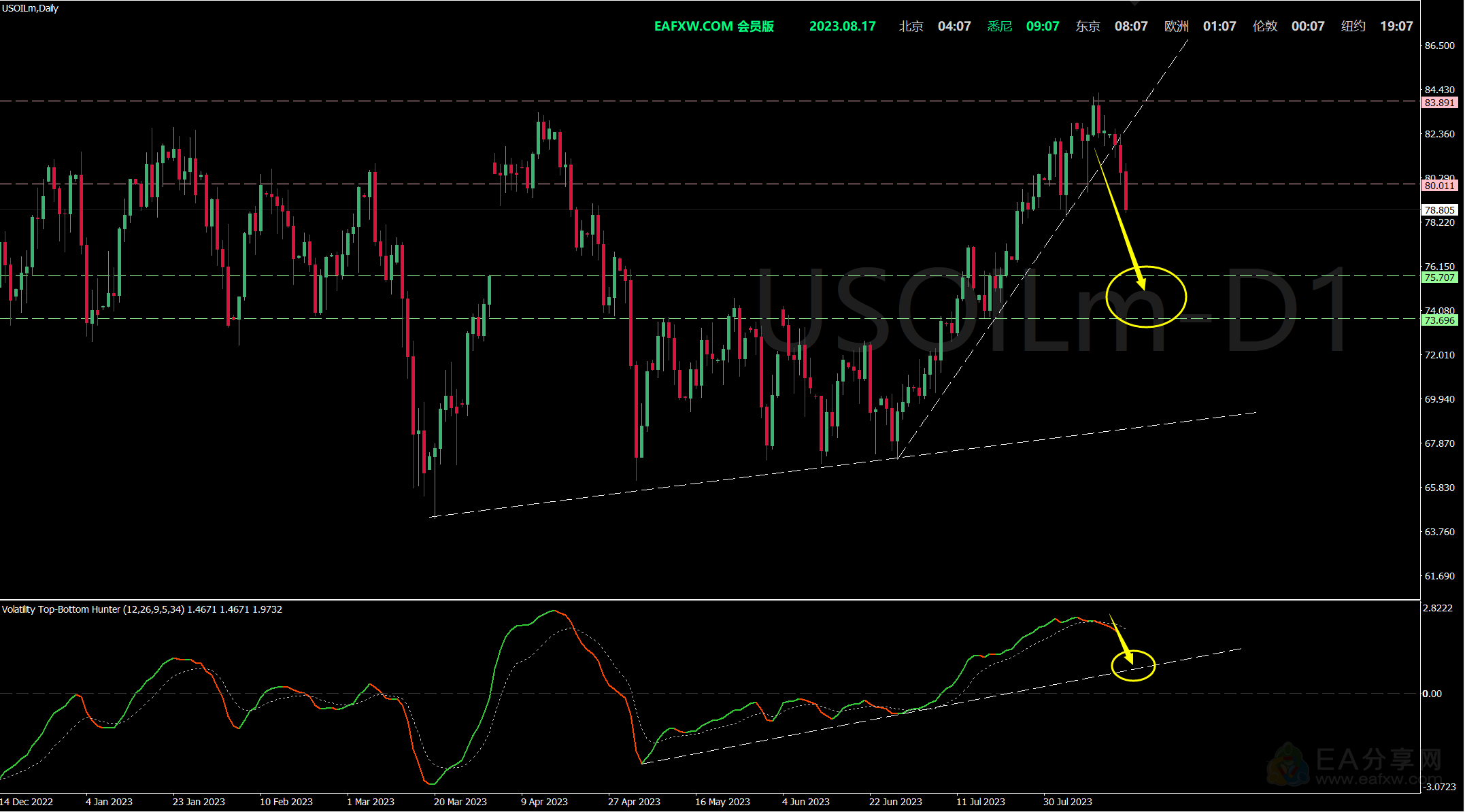Screen dimensions: 1465x812
Task: Click the 82.360 price scale value
Action: [1440, 134]
